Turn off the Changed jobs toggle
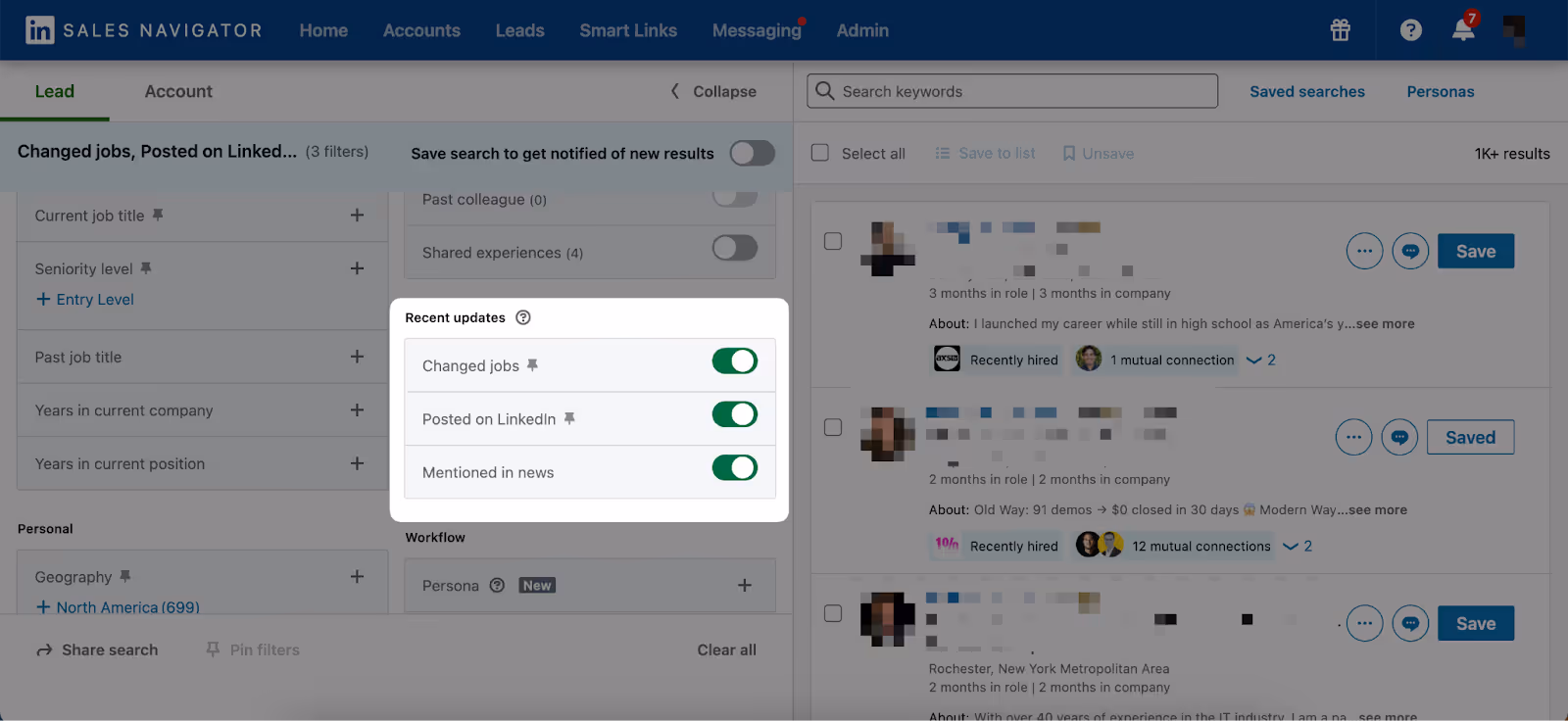The image size is (1568, 721). [x=735, y=361]
